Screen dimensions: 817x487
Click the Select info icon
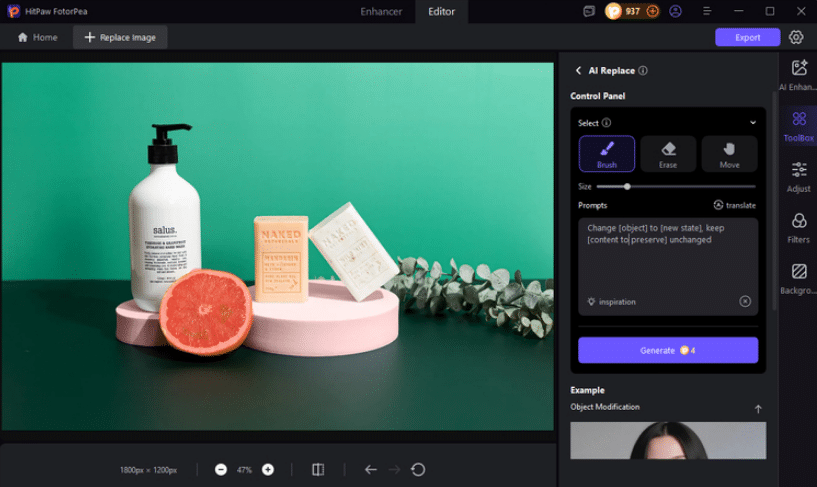point(606,123)
